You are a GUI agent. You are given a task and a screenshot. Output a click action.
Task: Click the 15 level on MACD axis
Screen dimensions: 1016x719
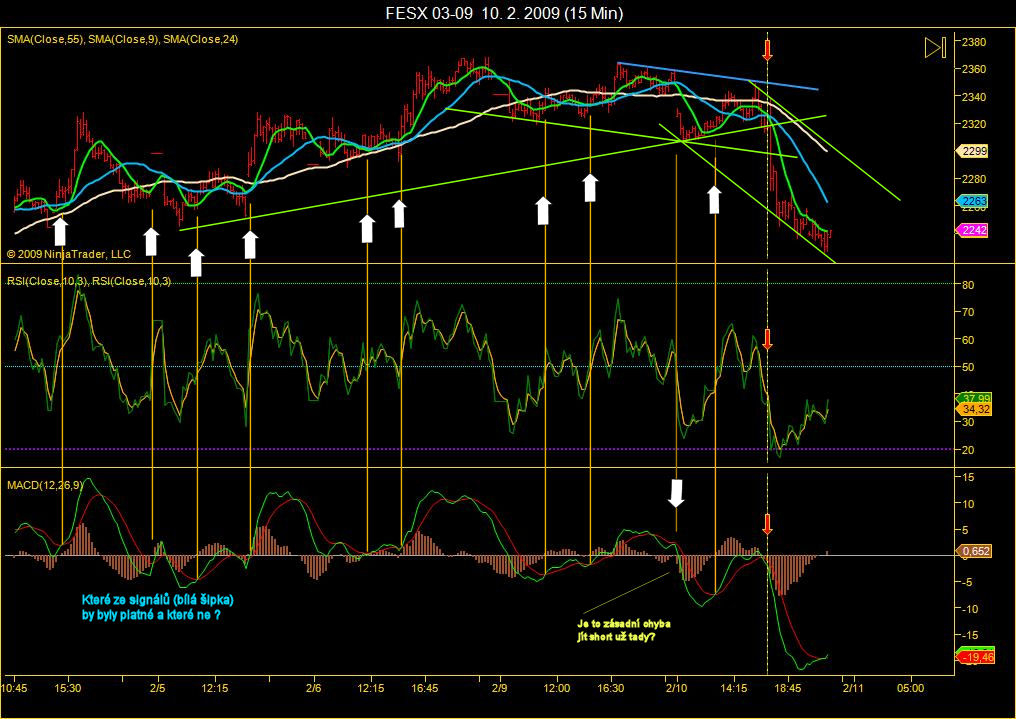(x=968, y=477)
